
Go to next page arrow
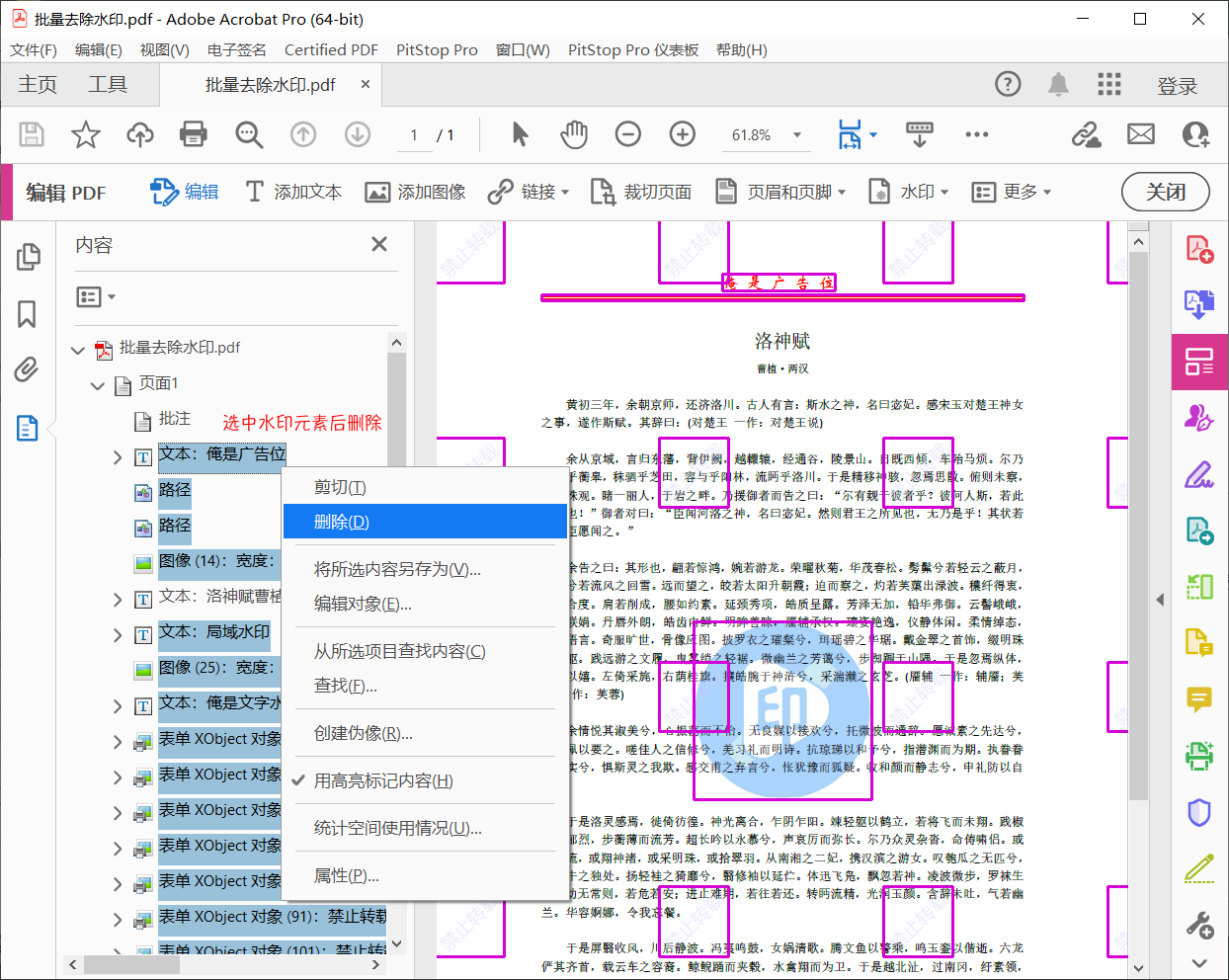coord(358,134)
